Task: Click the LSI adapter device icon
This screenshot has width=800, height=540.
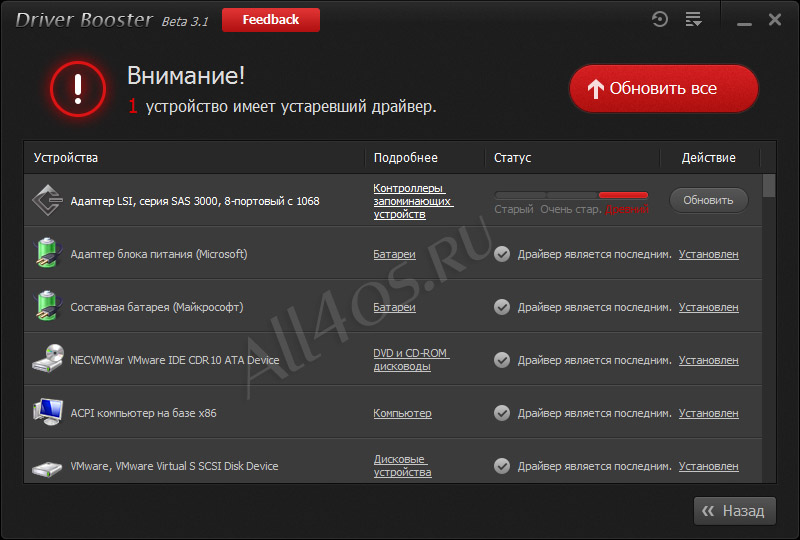Action: click(47, 201)
